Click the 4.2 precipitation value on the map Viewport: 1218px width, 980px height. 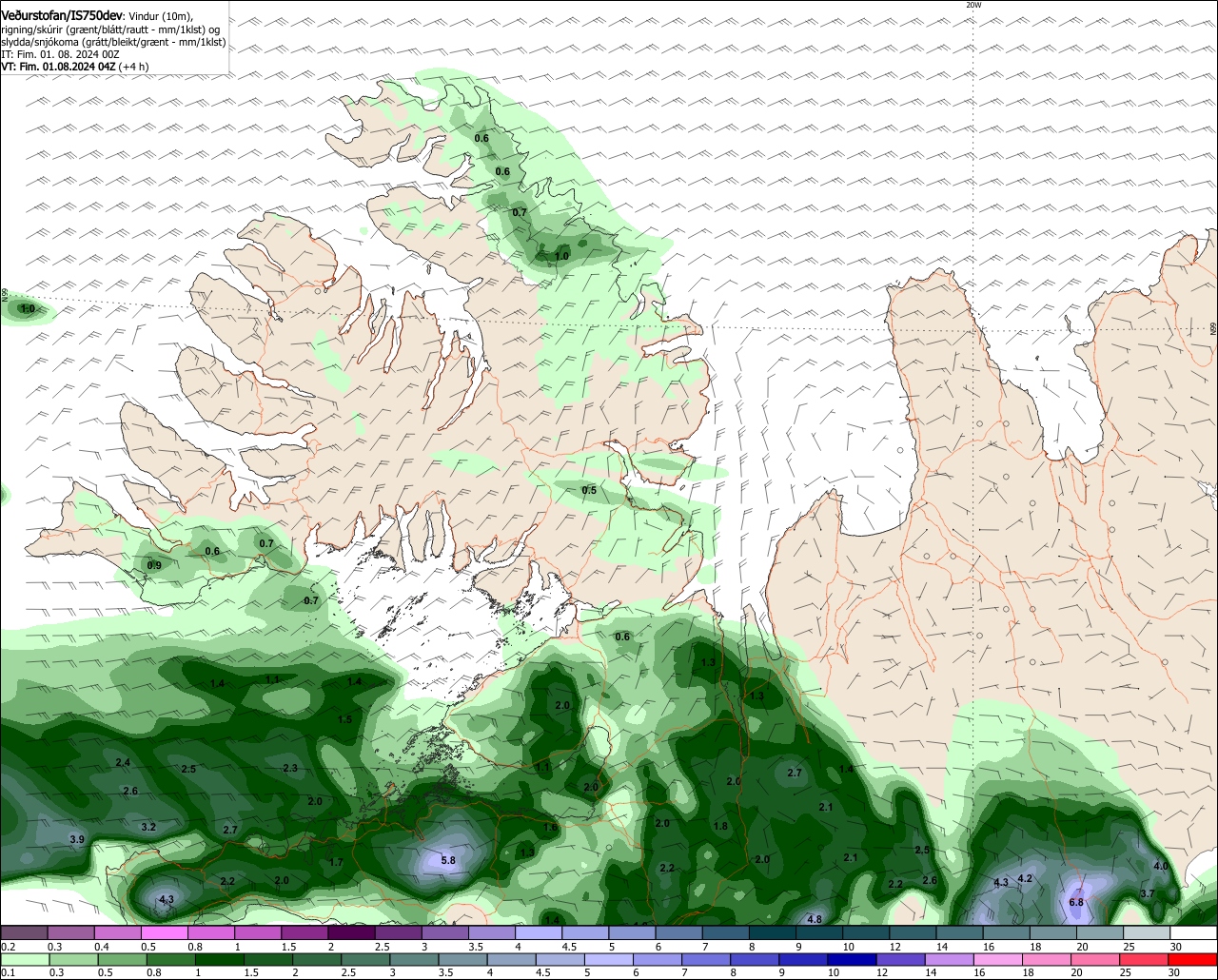1025,878
